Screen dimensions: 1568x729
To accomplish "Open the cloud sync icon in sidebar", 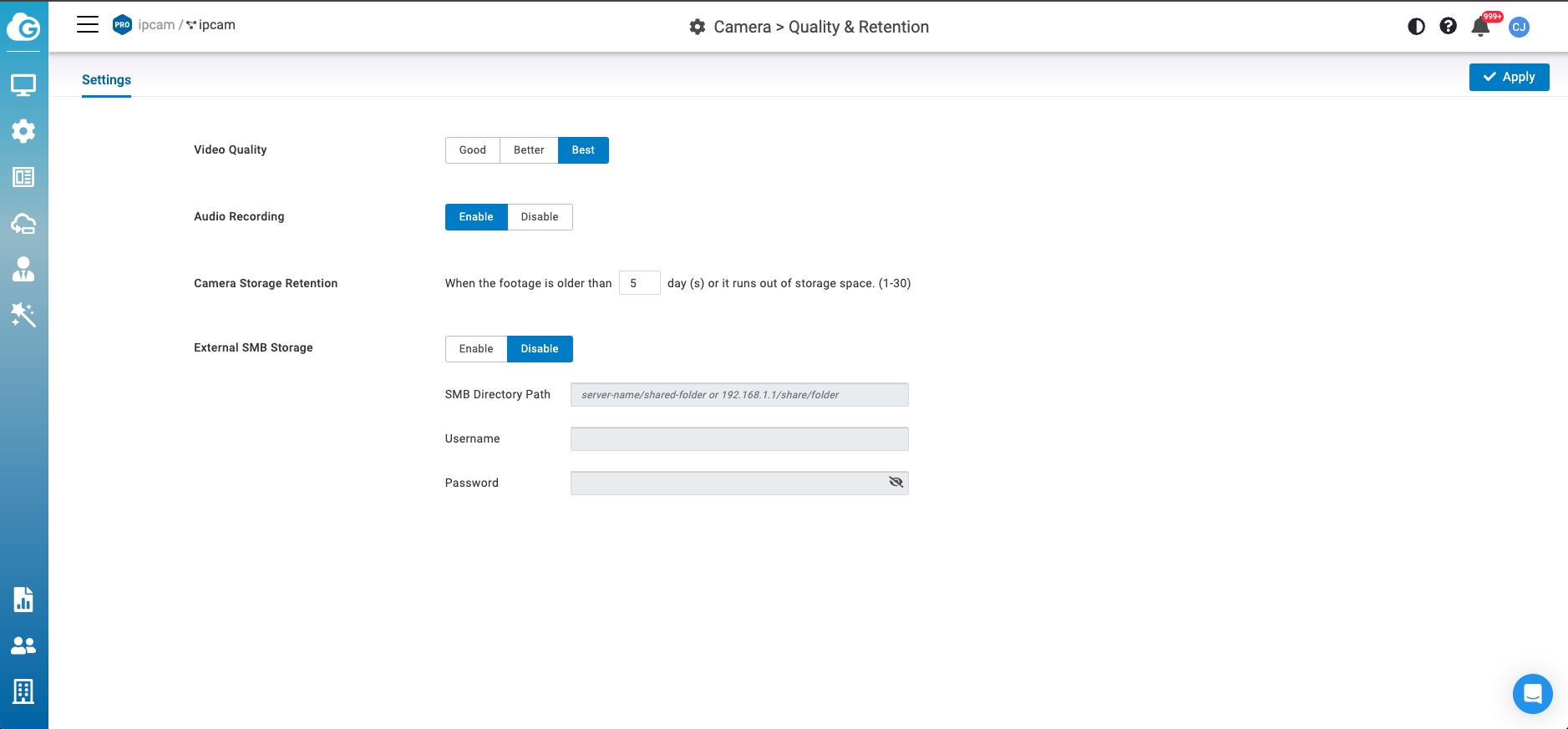I will point(23,224).
